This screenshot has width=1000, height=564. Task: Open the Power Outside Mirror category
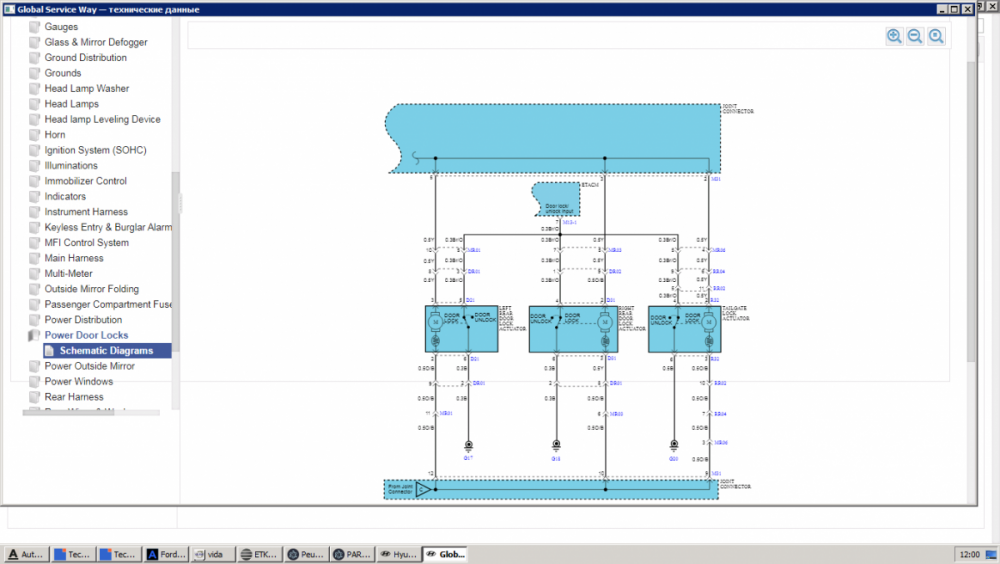[x=89, y=366]
